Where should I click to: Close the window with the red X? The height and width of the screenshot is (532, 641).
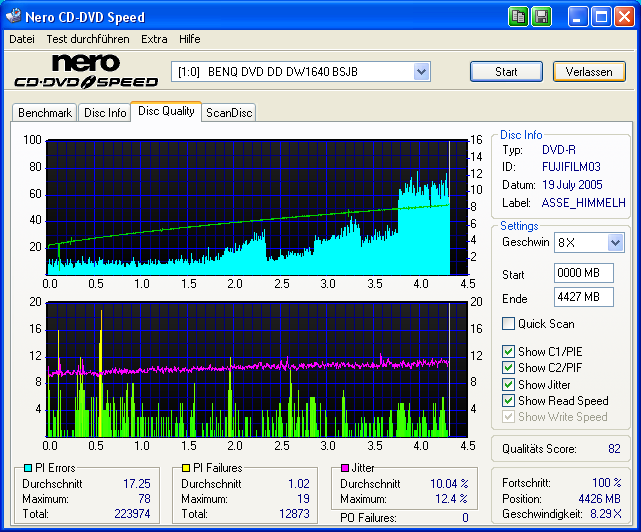pos(625,17)
